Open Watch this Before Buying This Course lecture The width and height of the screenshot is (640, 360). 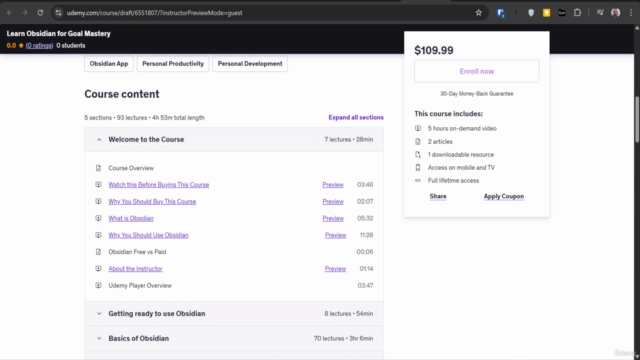159,184
